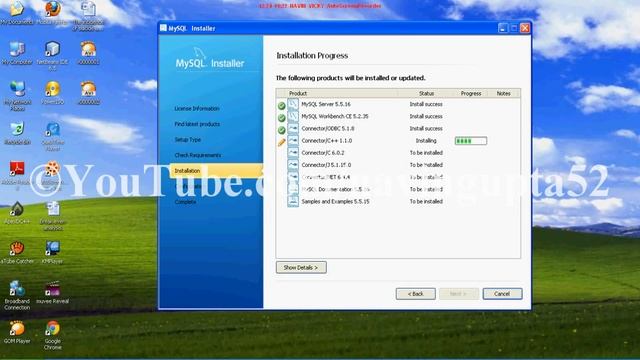
Task: Select the 'Samples and Examples 5.5.15' row text
Action: pos(335,201)
